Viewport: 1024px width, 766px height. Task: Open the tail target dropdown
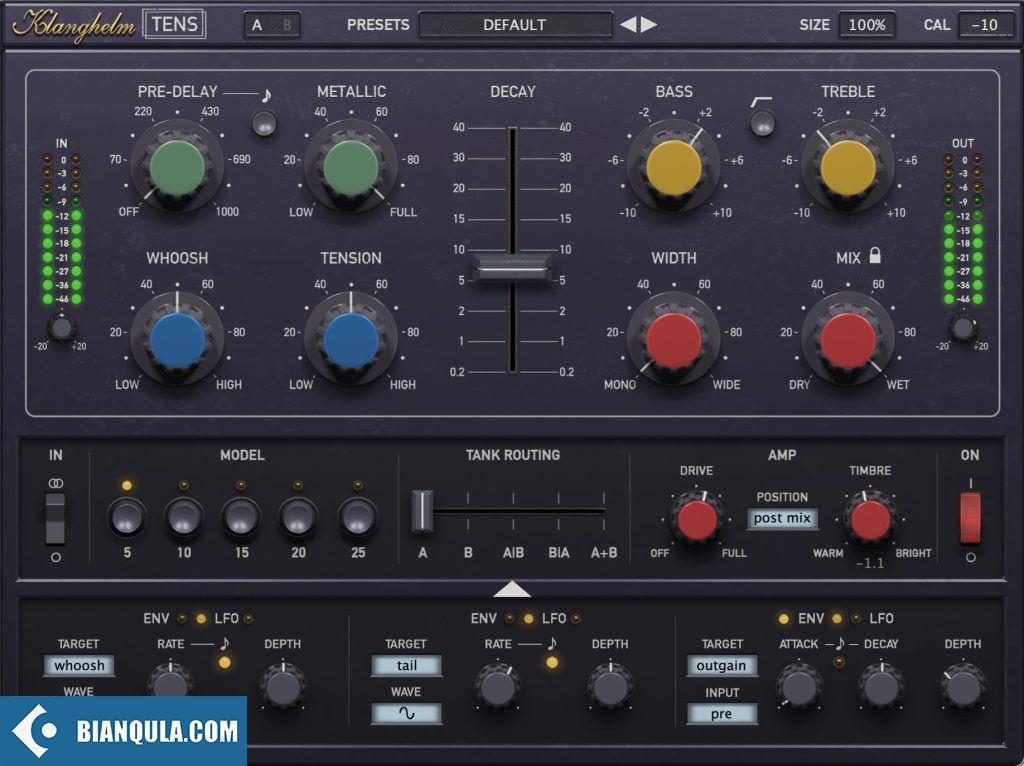[406, 665]
